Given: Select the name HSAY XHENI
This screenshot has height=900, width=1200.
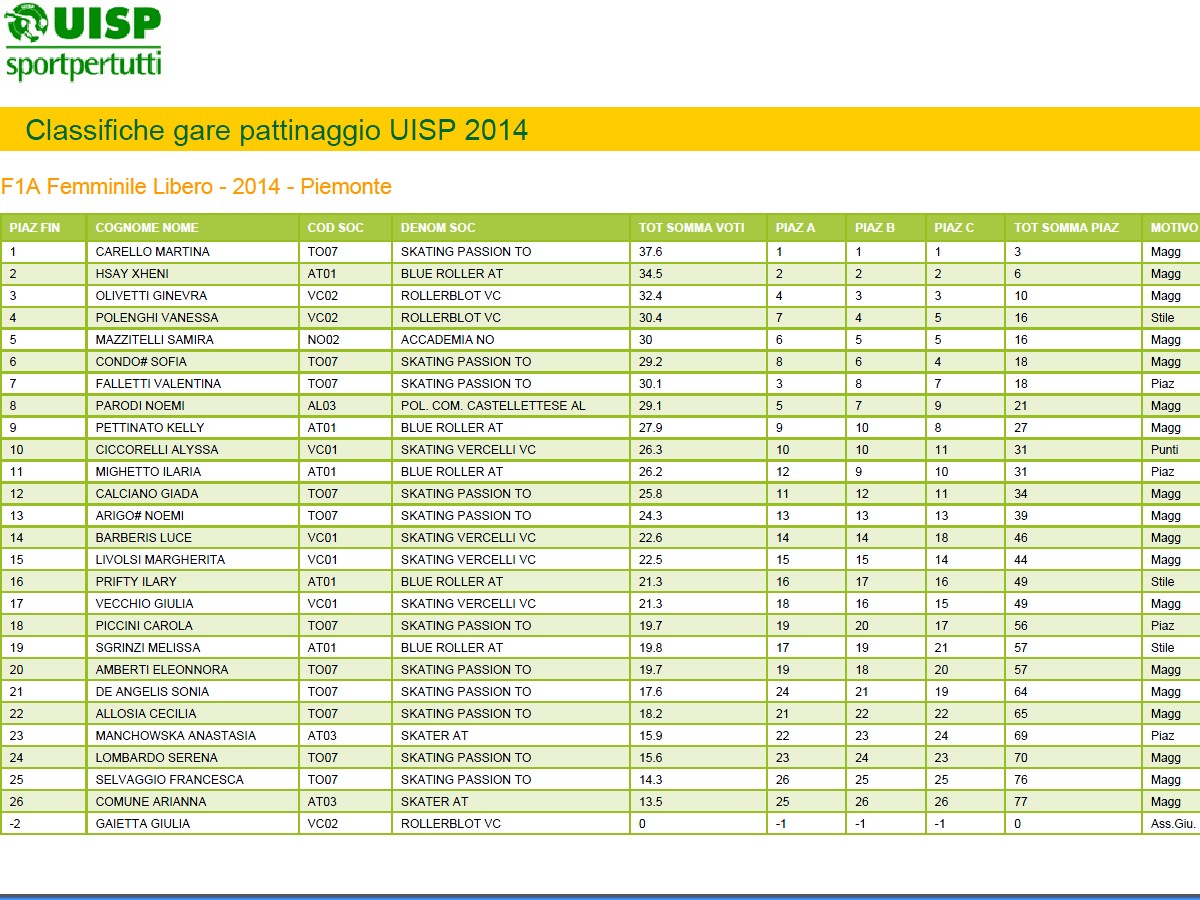Looking at the screenshot, I should (132, 274).
